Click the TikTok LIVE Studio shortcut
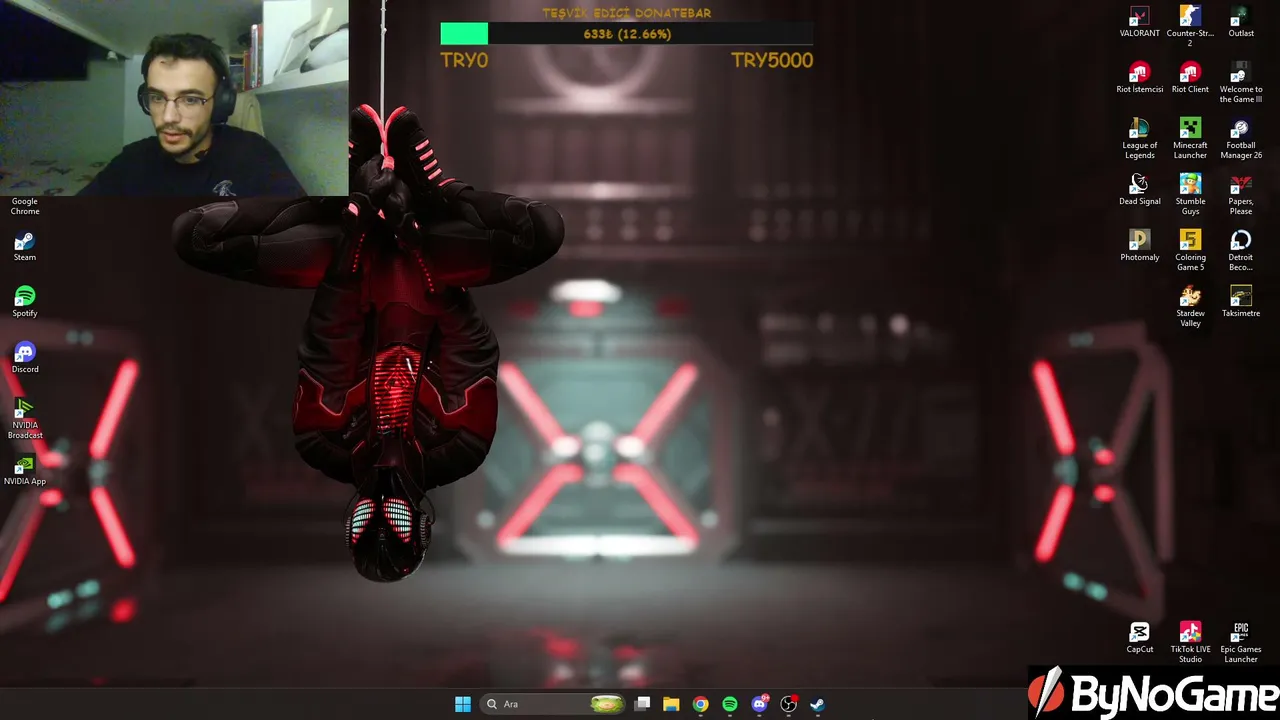1280x720 pixels. (x=1190, y=642)
